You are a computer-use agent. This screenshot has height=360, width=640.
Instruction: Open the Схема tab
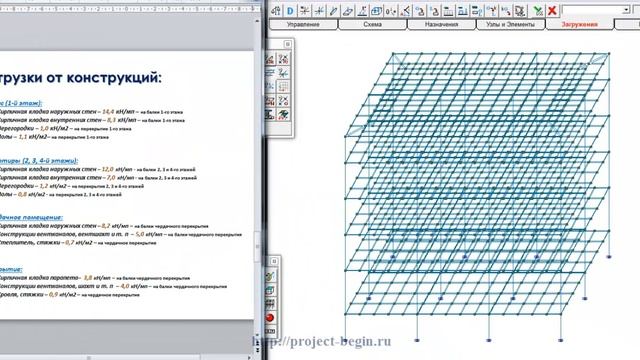[372, 24]
